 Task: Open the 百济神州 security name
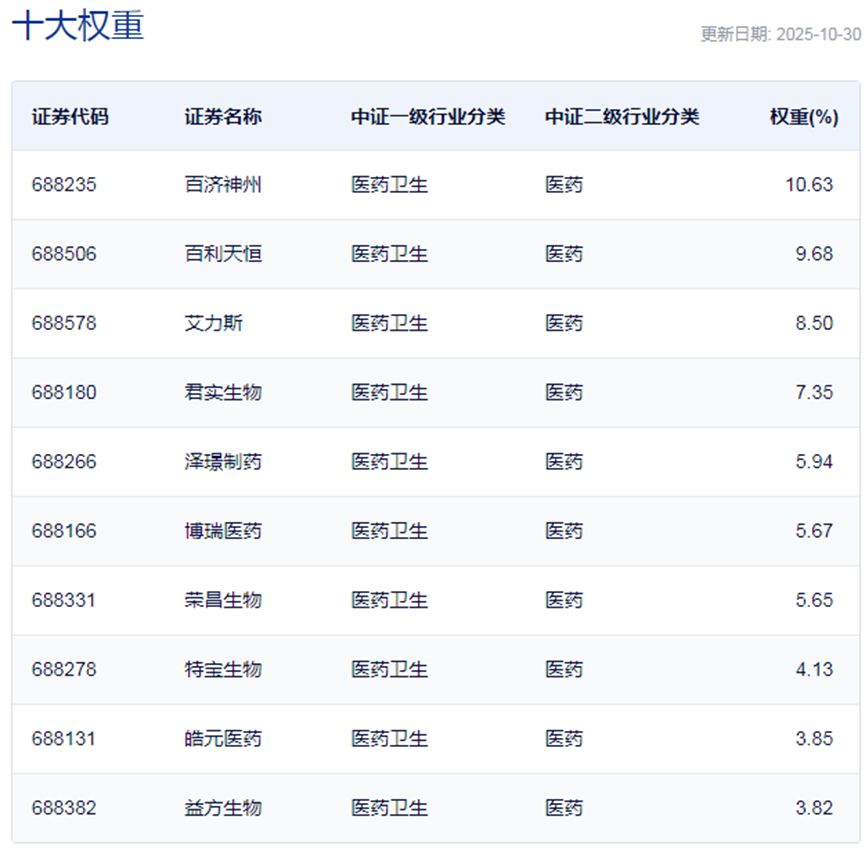pyautogui.click(x=223, y=185)
